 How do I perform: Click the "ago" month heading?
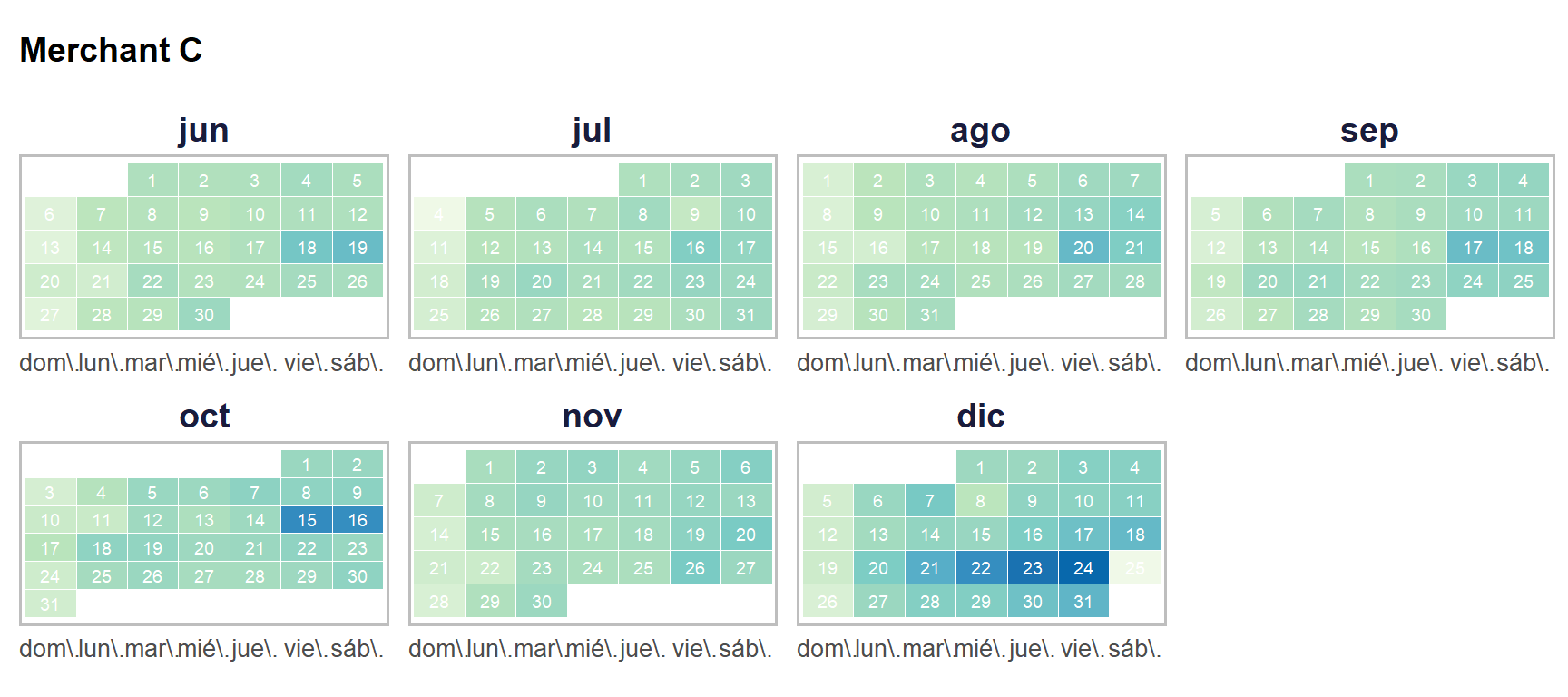tap(980, 131)
